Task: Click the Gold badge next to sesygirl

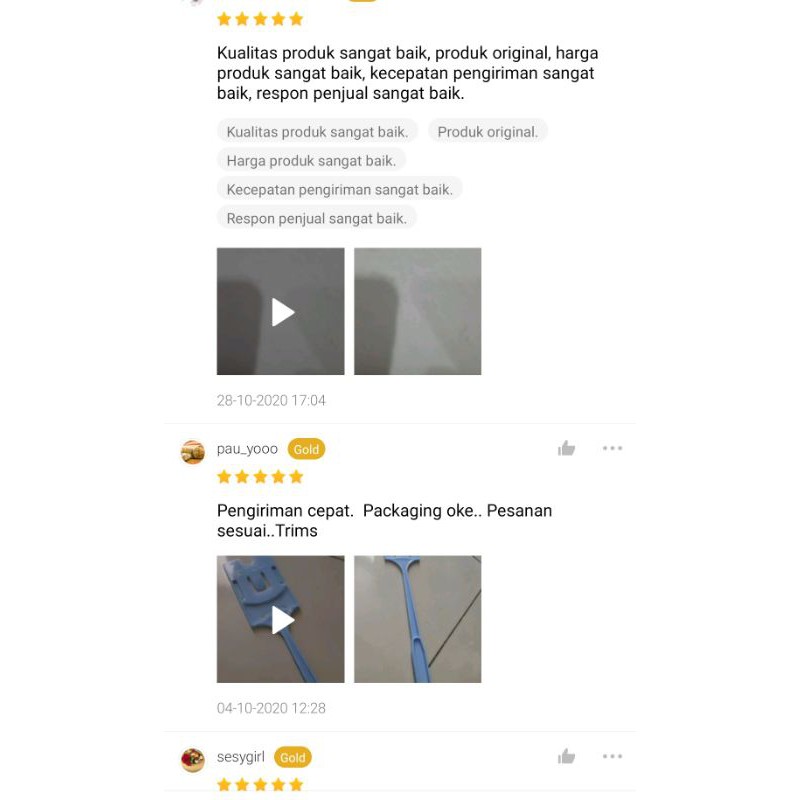Action: 292,757
